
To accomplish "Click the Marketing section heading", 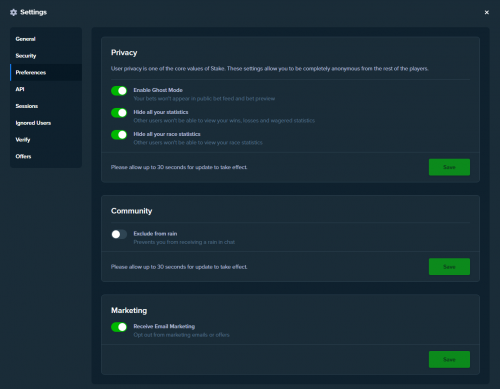I will (x=129, y=310).
